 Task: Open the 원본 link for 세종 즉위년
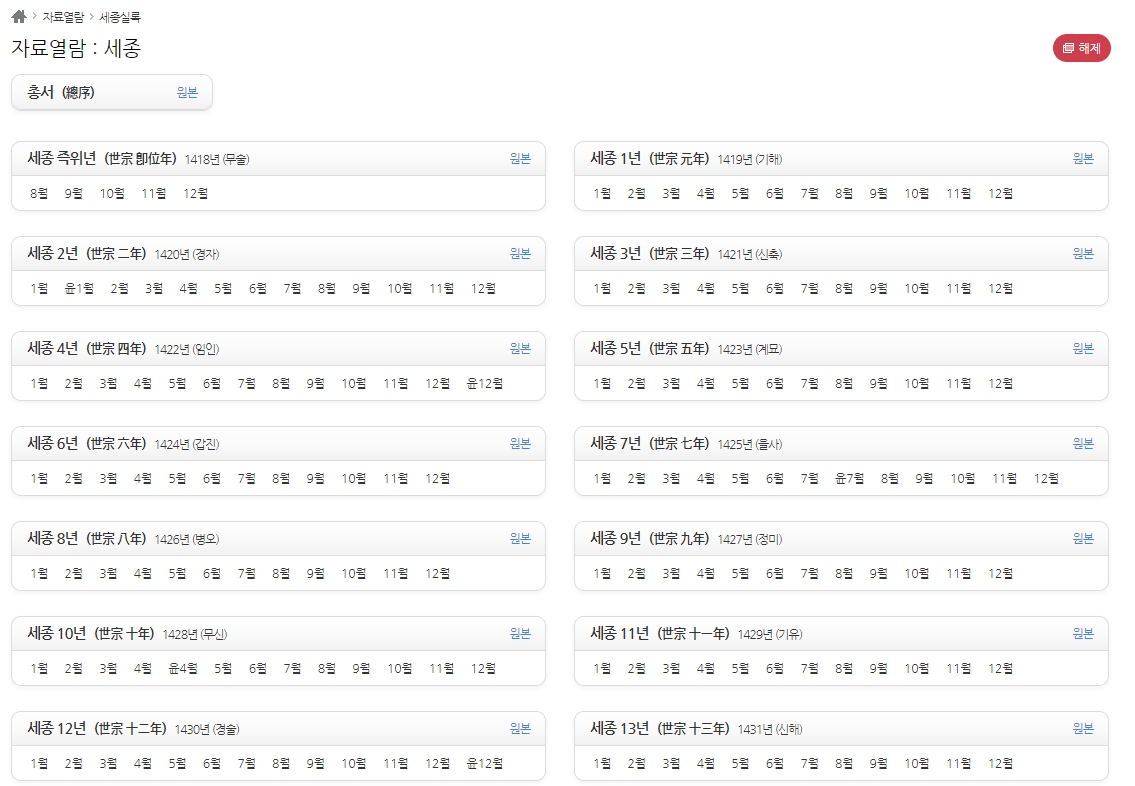point(519,158)
